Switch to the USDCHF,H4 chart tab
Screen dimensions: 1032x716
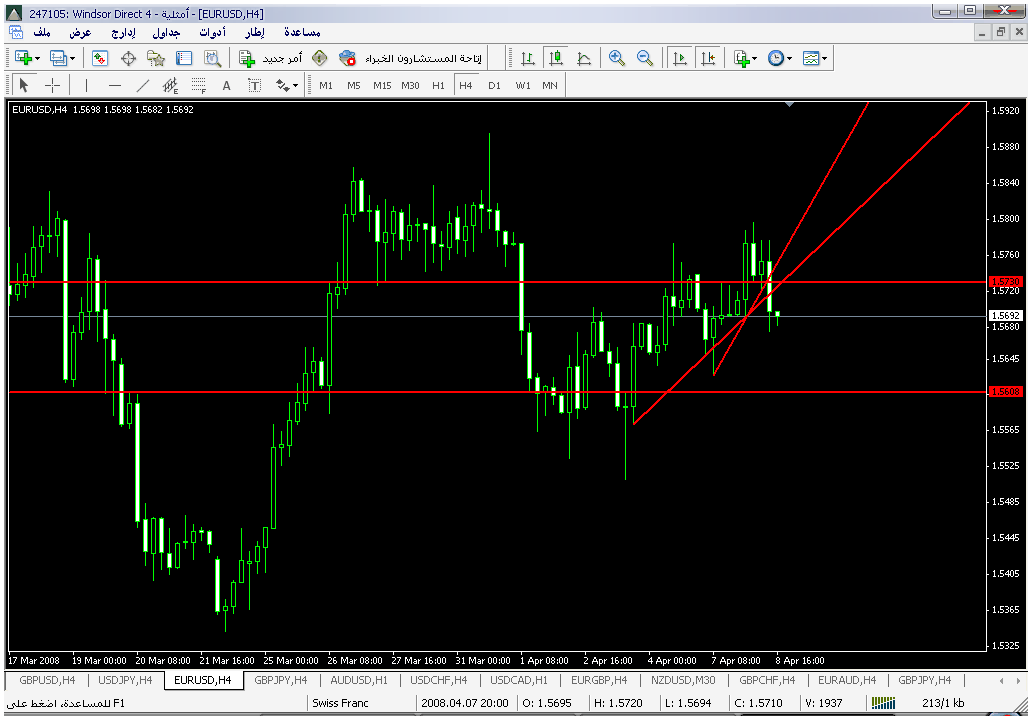click(x=439, y=680)
